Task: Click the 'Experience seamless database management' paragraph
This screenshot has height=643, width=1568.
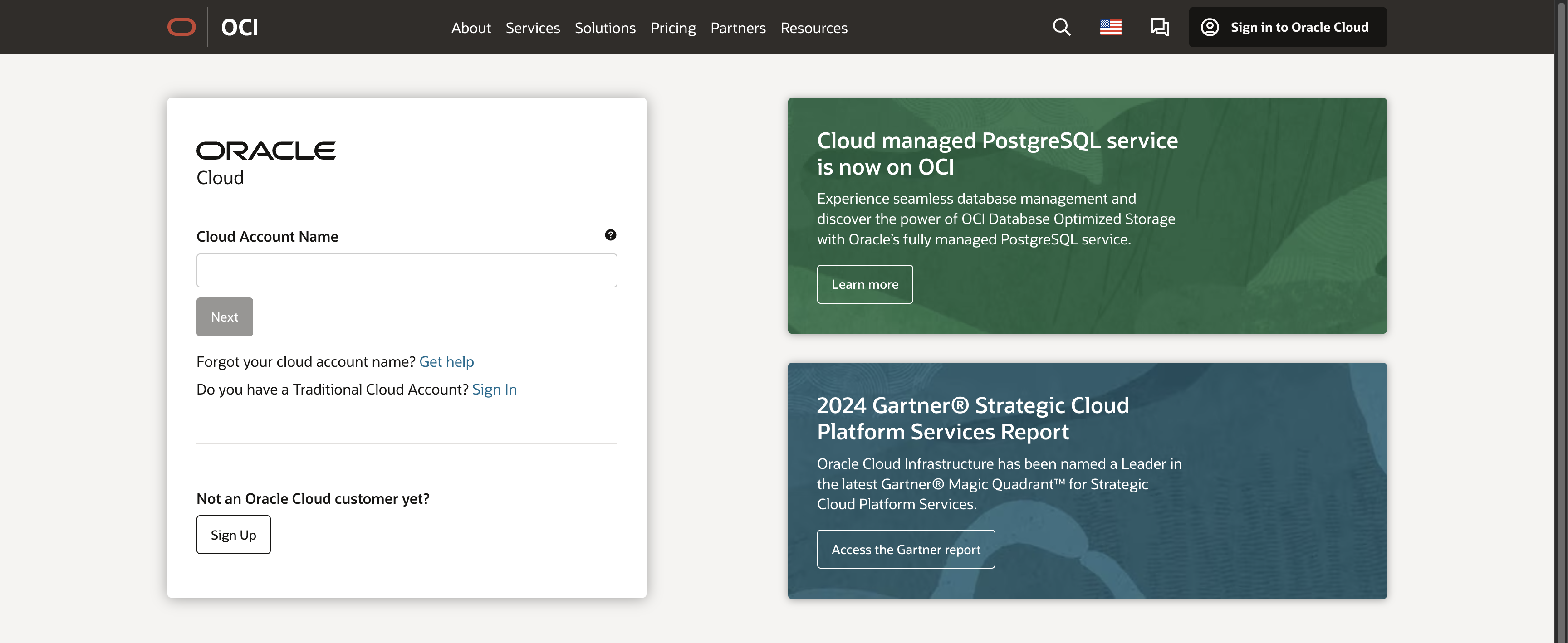Action: coord(996,219)
